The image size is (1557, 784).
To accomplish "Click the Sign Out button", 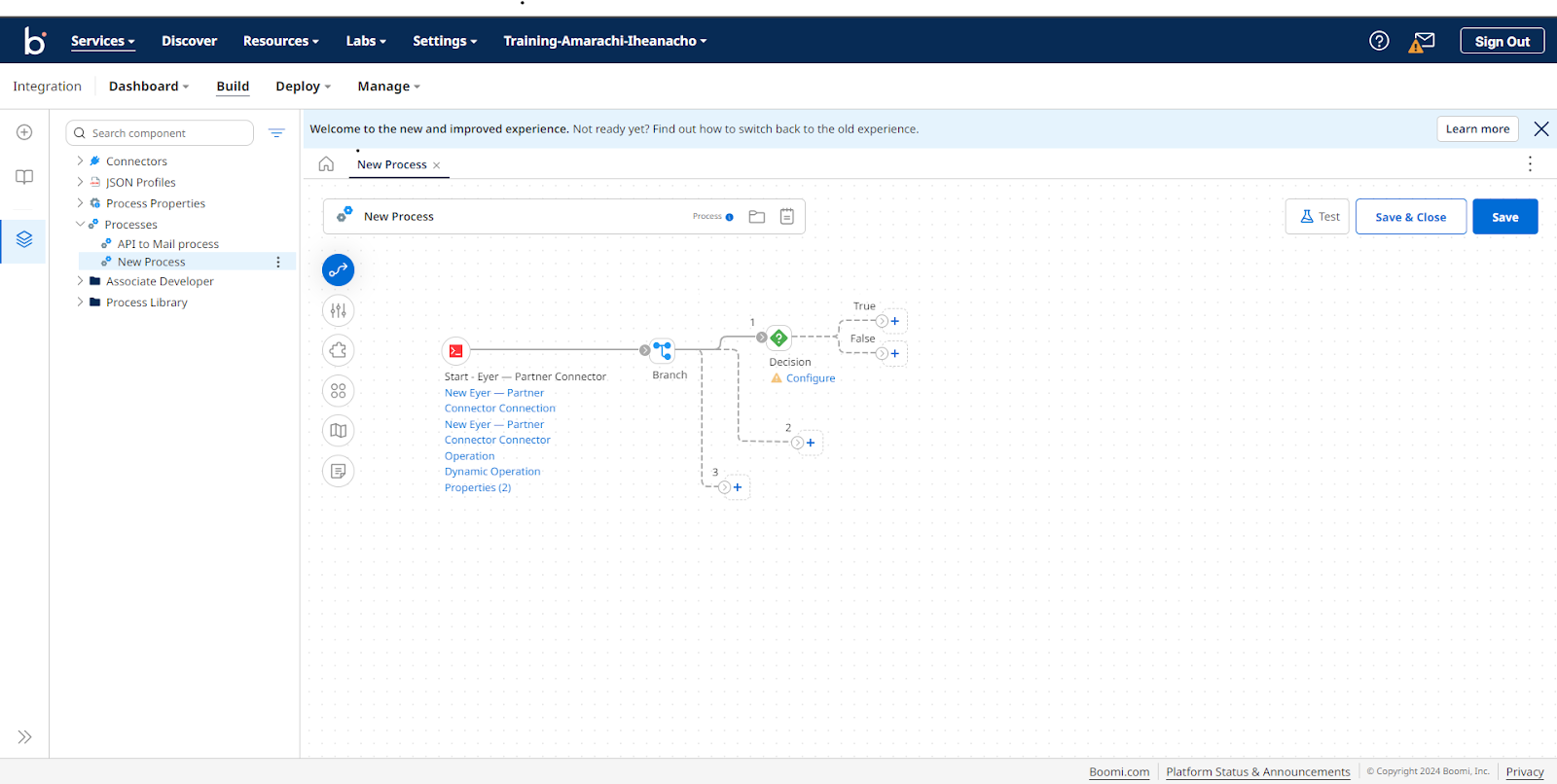I will tap(1502, 41).
